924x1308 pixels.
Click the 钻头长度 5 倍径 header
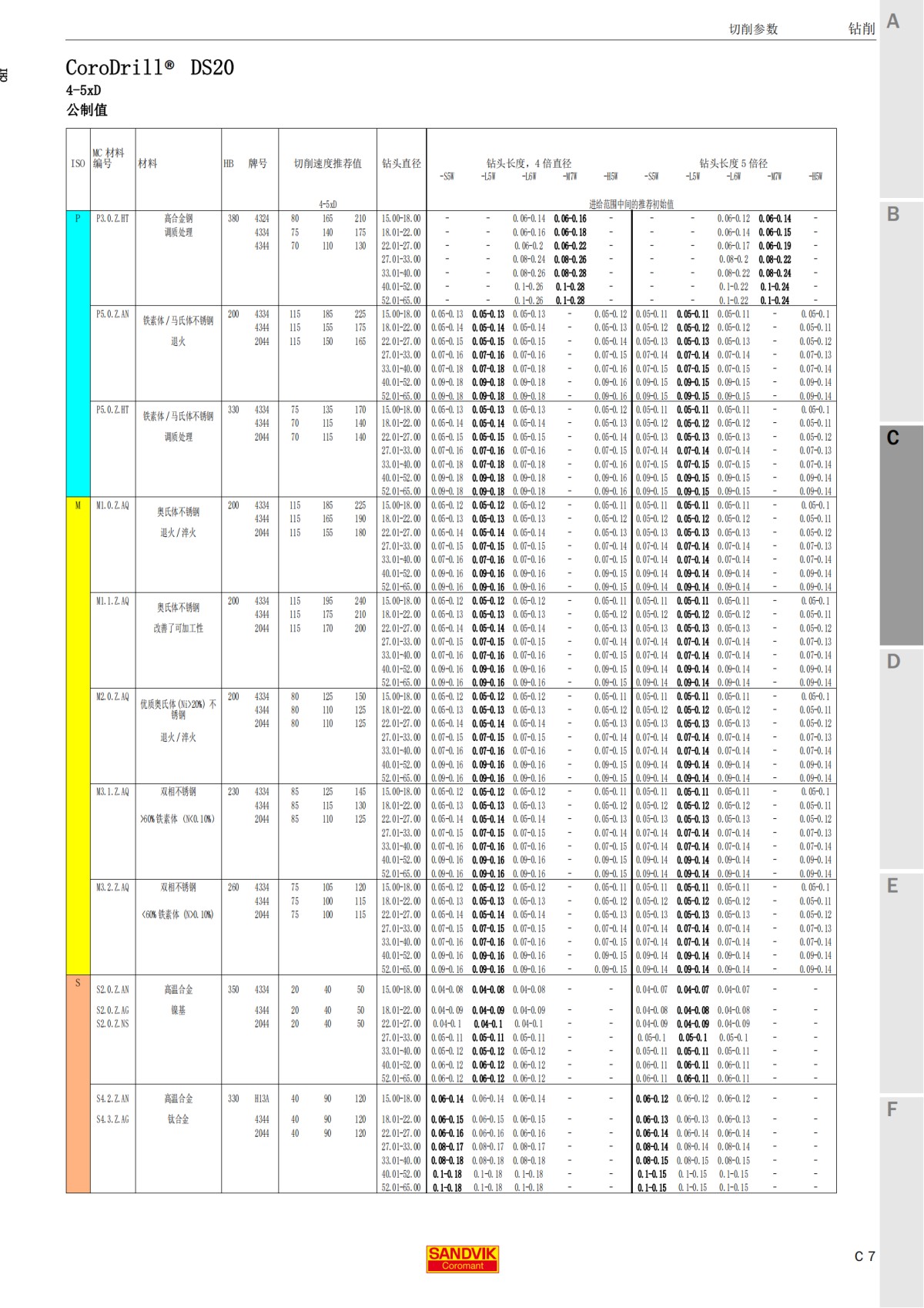(x=734, y=163)
